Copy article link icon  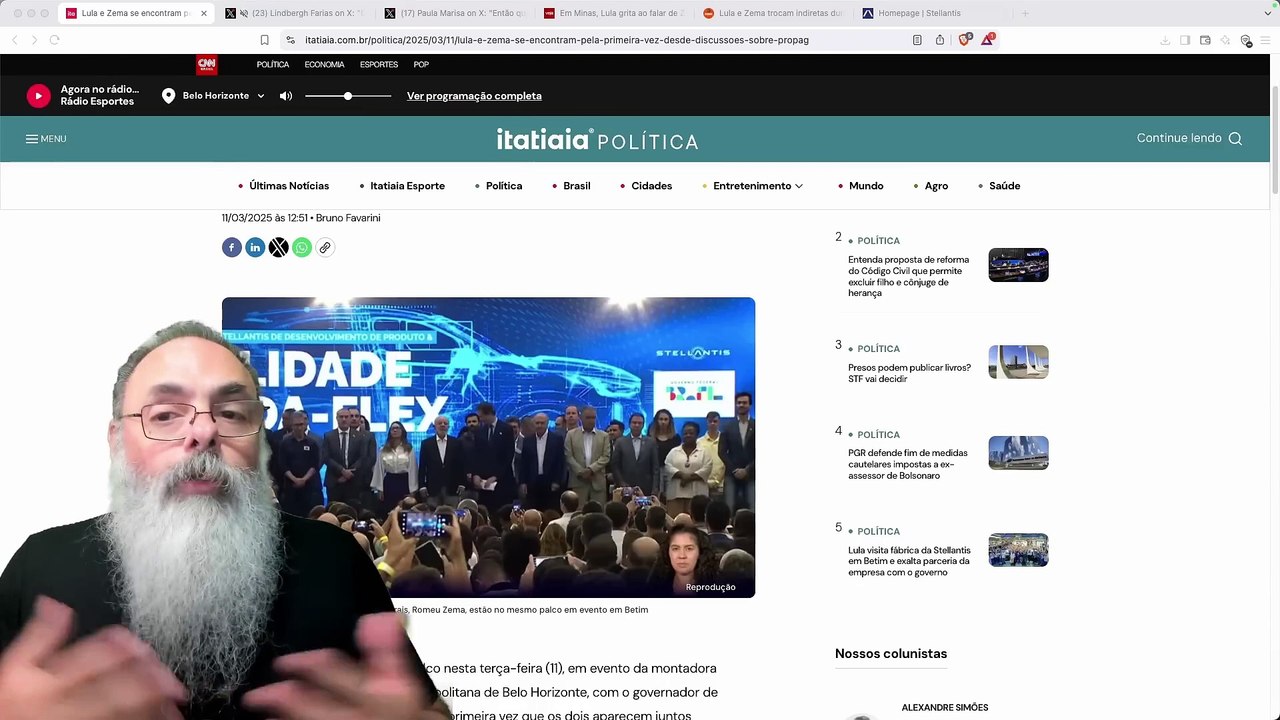[325, 247]
